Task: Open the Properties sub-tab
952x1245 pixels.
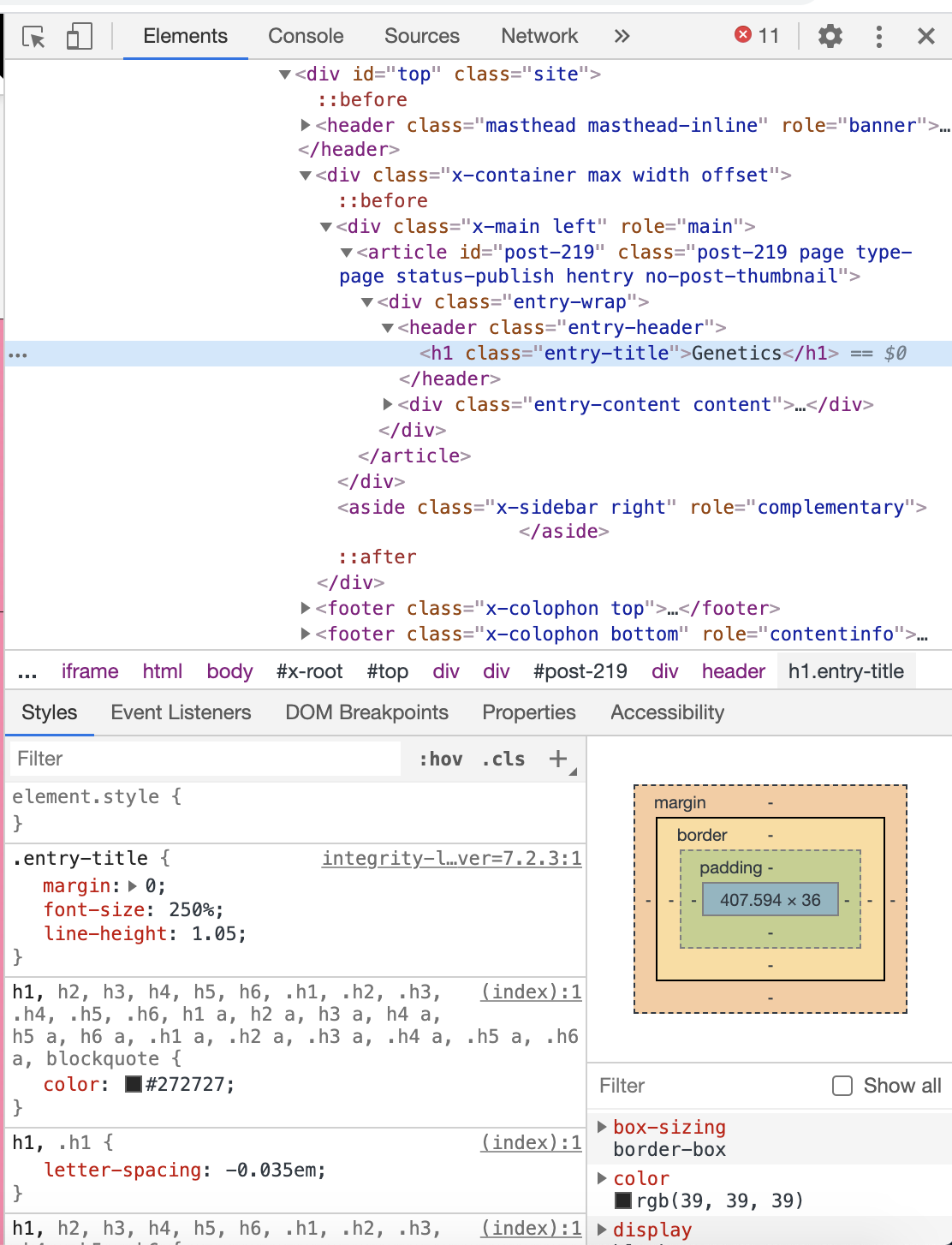Action: point(529,712)
